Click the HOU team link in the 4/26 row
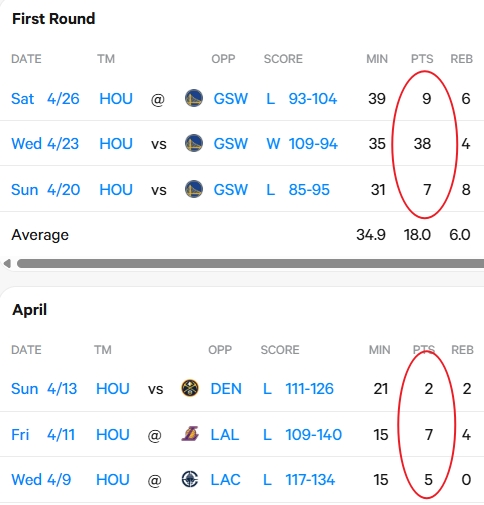Image resolution: width=484 pixels, height=505 pixels. point(116,99)
